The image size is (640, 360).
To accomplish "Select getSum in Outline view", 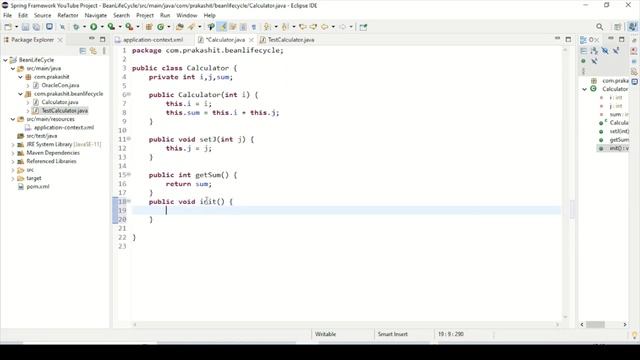I will (619, 140).
